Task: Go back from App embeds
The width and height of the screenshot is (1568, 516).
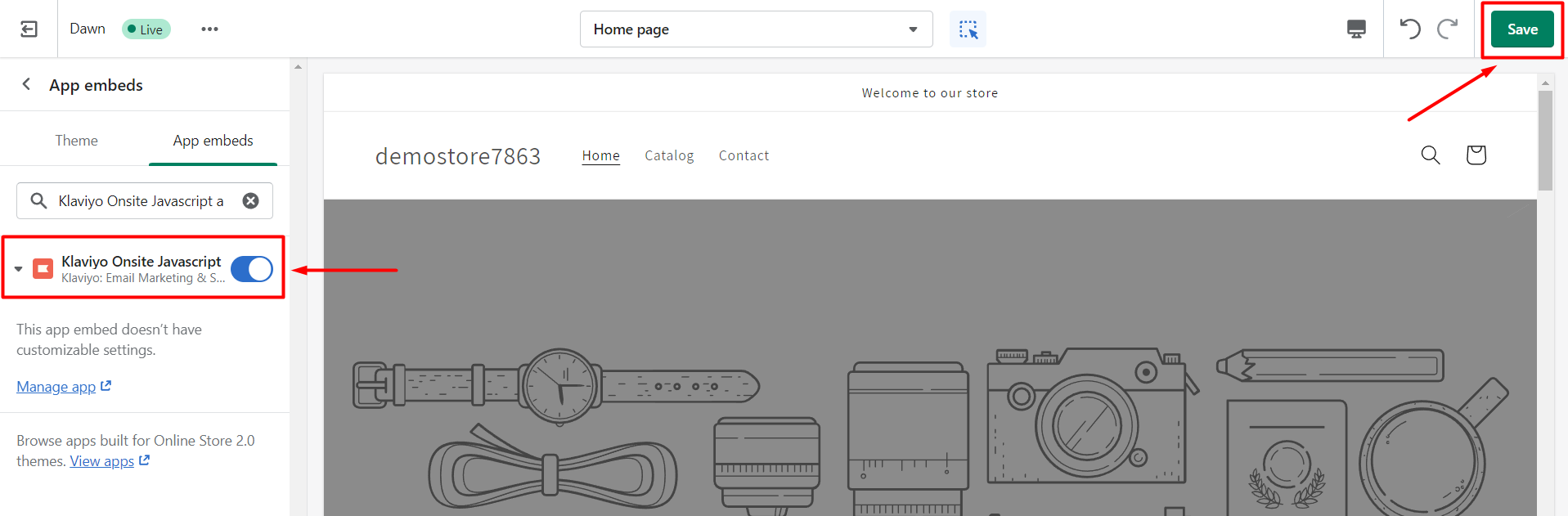Action: [27, 84]
